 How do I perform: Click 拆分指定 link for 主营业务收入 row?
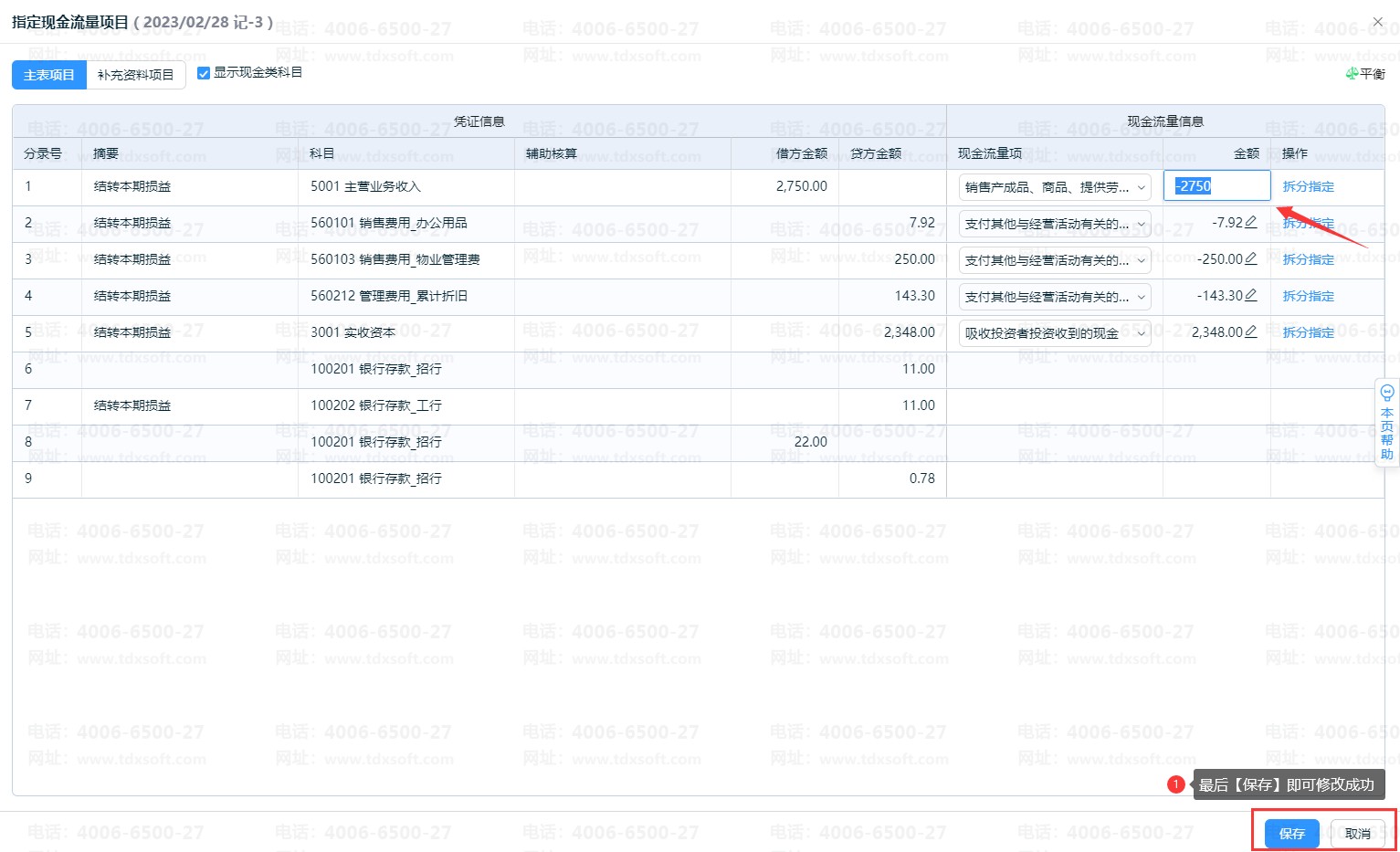click(1308, 186)
